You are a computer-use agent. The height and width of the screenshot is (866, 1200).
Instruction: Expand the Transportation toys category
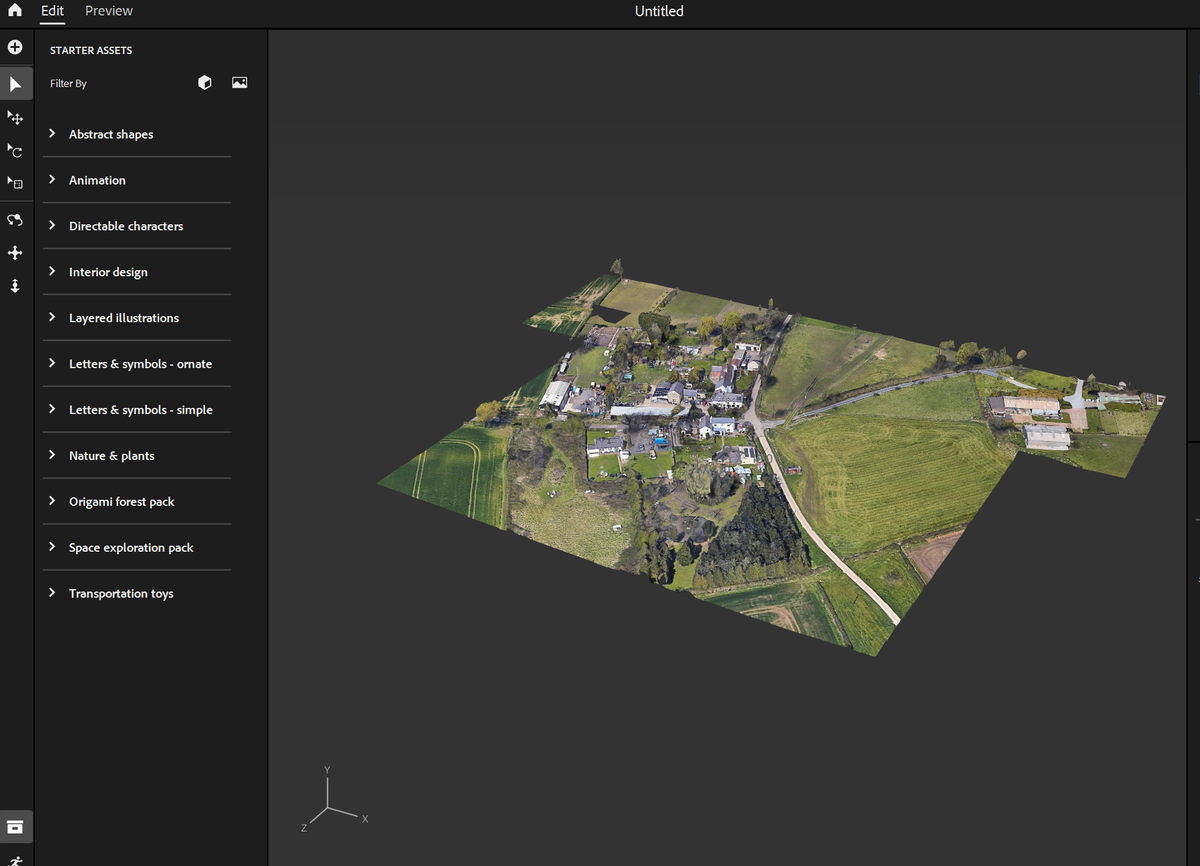pyautogui.click(x=120, y=594)
